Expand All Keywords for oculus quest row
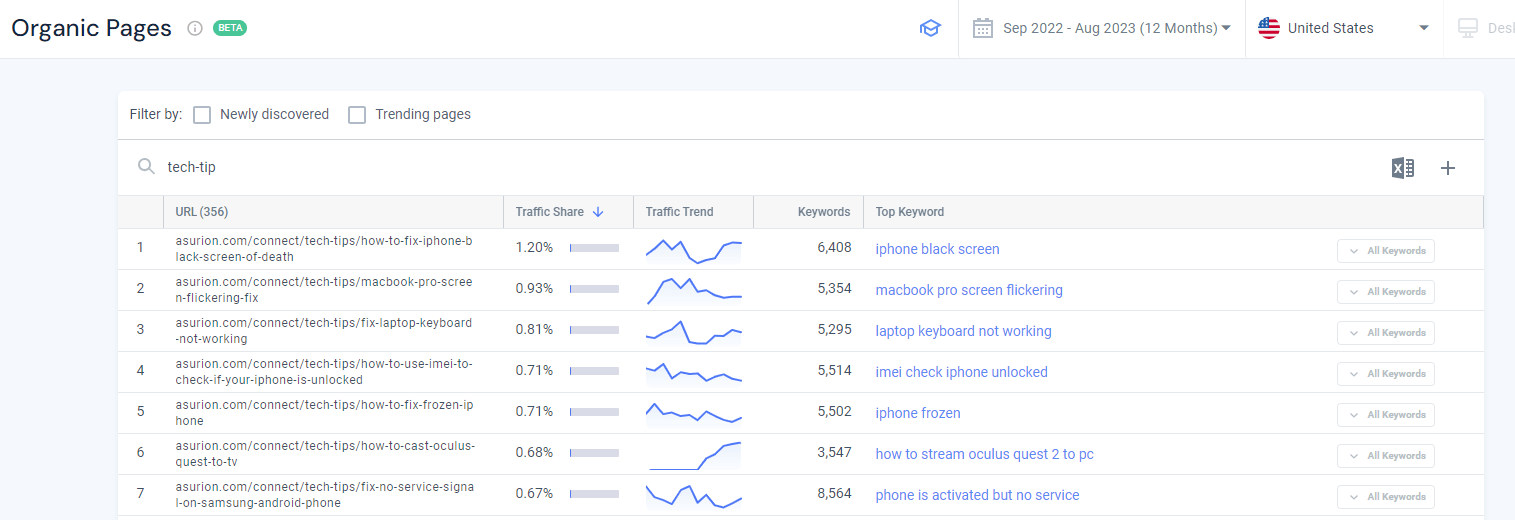 tap(1386, 456)
